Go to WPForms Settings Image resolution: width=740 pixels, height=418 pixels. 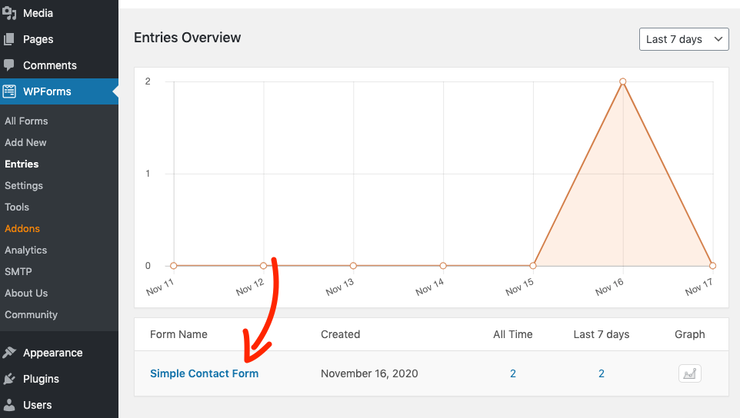24,186
